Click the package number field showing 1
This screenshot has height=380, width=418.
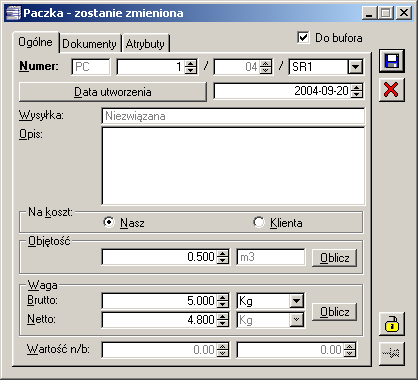point(151,67)
